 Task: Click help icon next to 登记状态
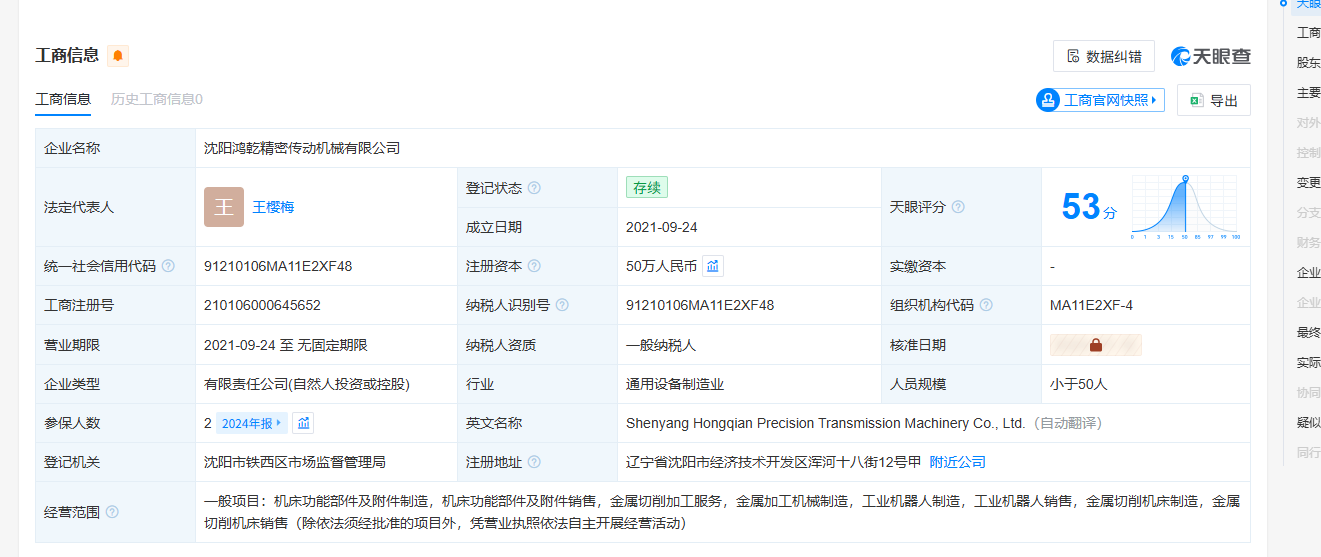coord(534,188)
